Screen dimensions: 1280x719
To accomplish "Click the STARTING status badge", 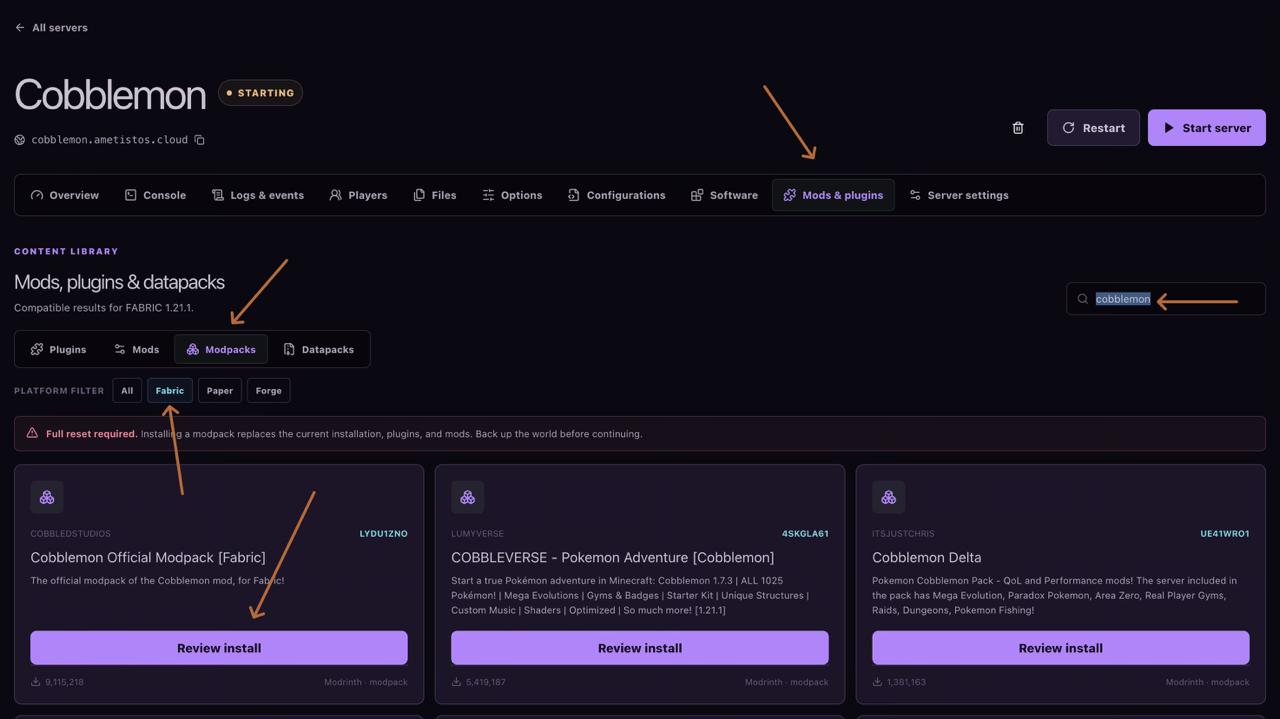I will click(260, 93).
